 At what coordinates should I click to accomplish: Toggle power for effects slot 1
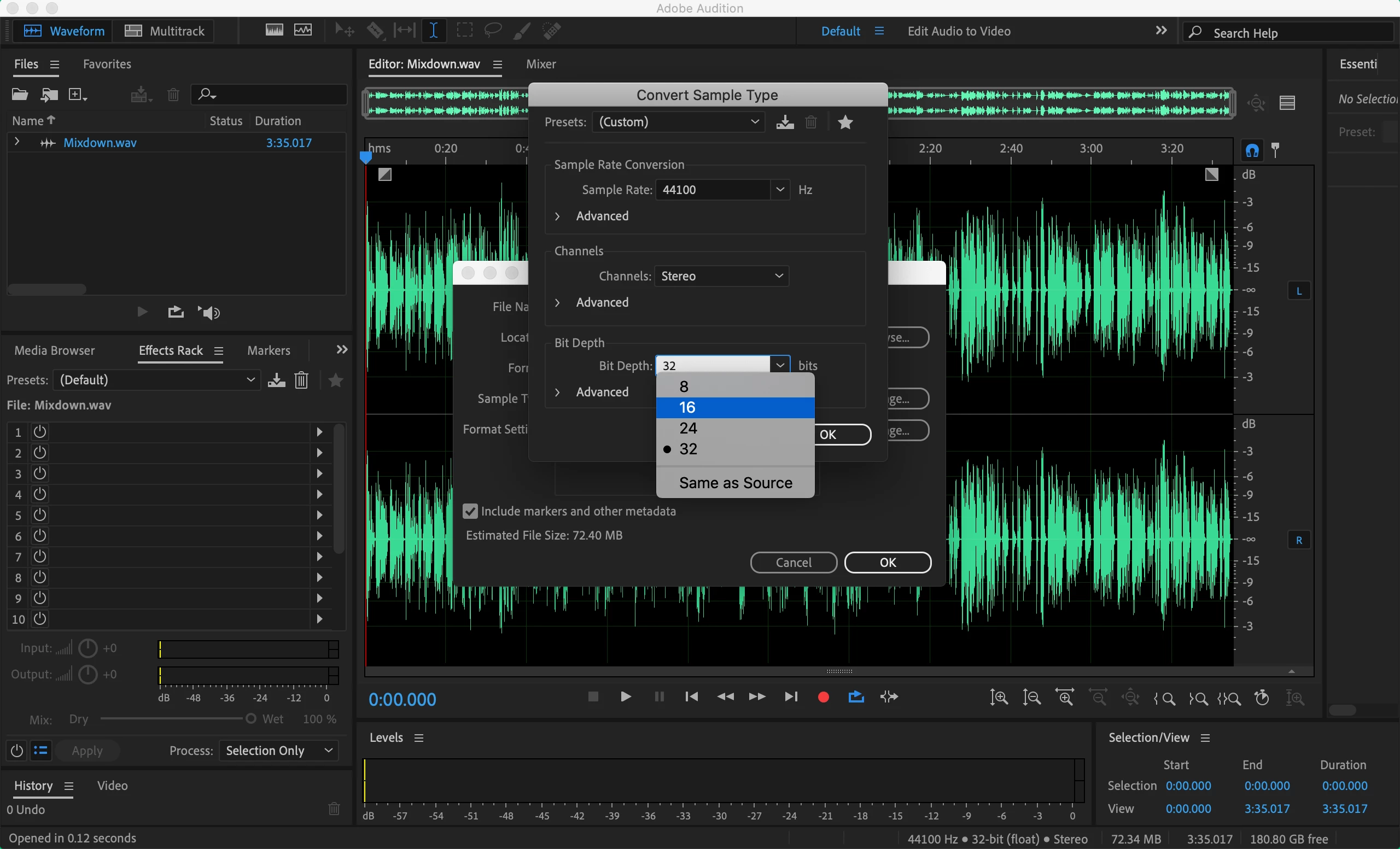click(40, 431)
